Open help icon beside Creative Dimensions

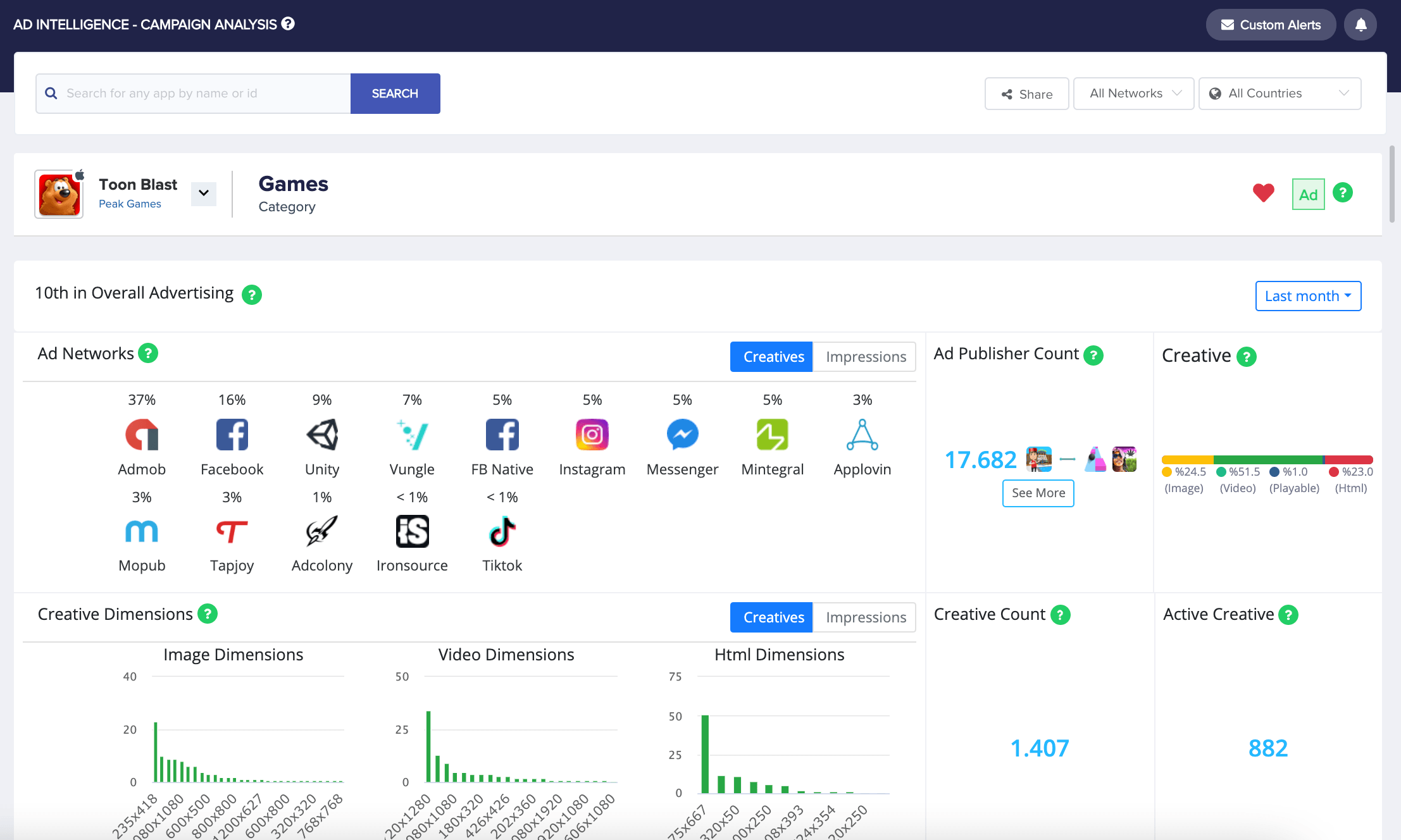pyautogui.click(x=208, y=614)
